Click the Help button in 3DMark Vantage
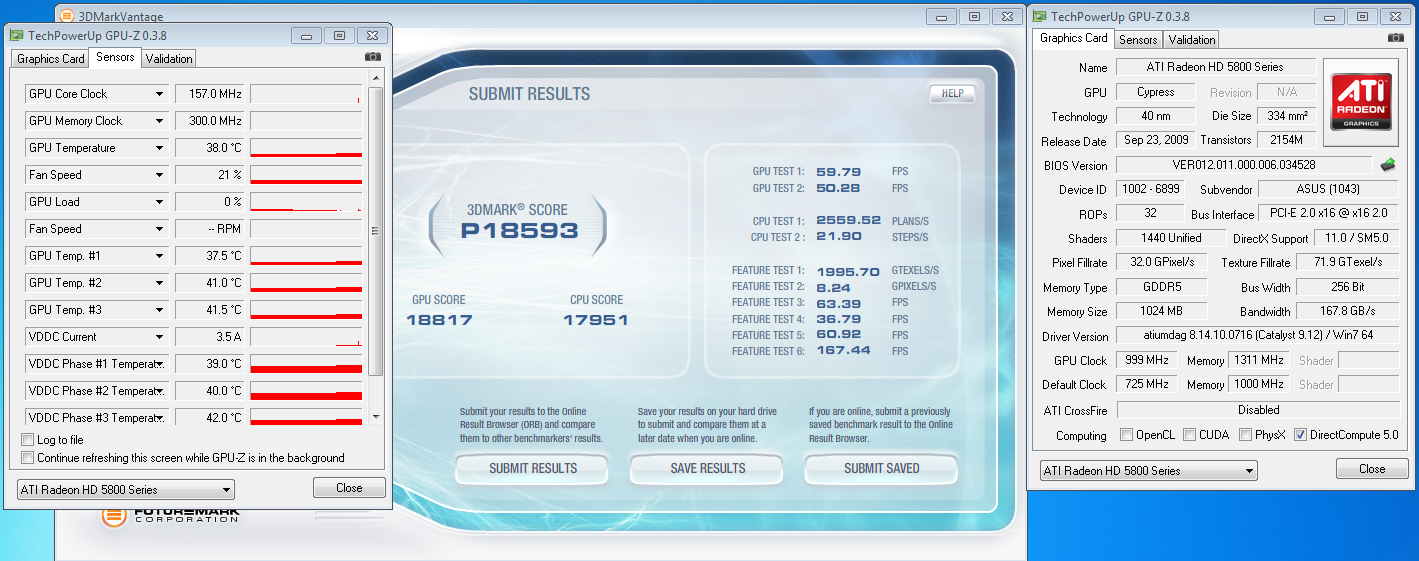 pyautogui.click(x=952, y=94)
